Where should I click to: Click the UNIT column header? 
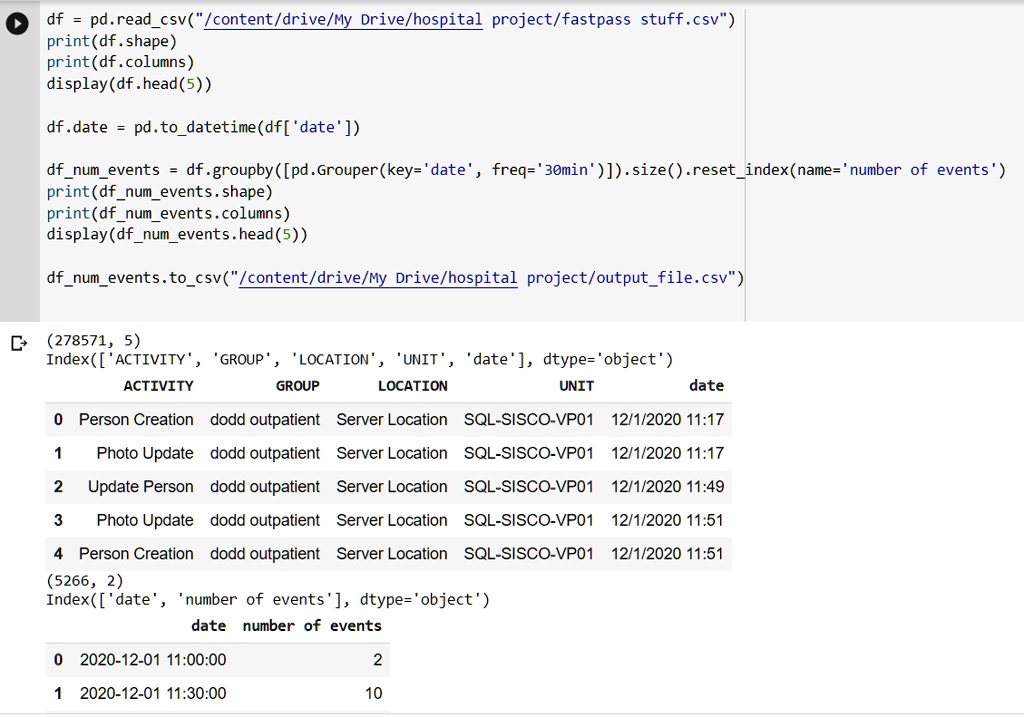pyautogui.click(x=576, y=385)
